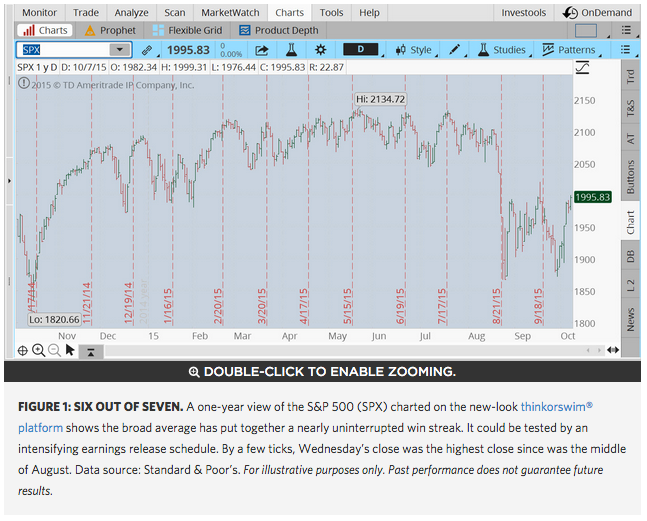Switch to the Trade tab

86,13
